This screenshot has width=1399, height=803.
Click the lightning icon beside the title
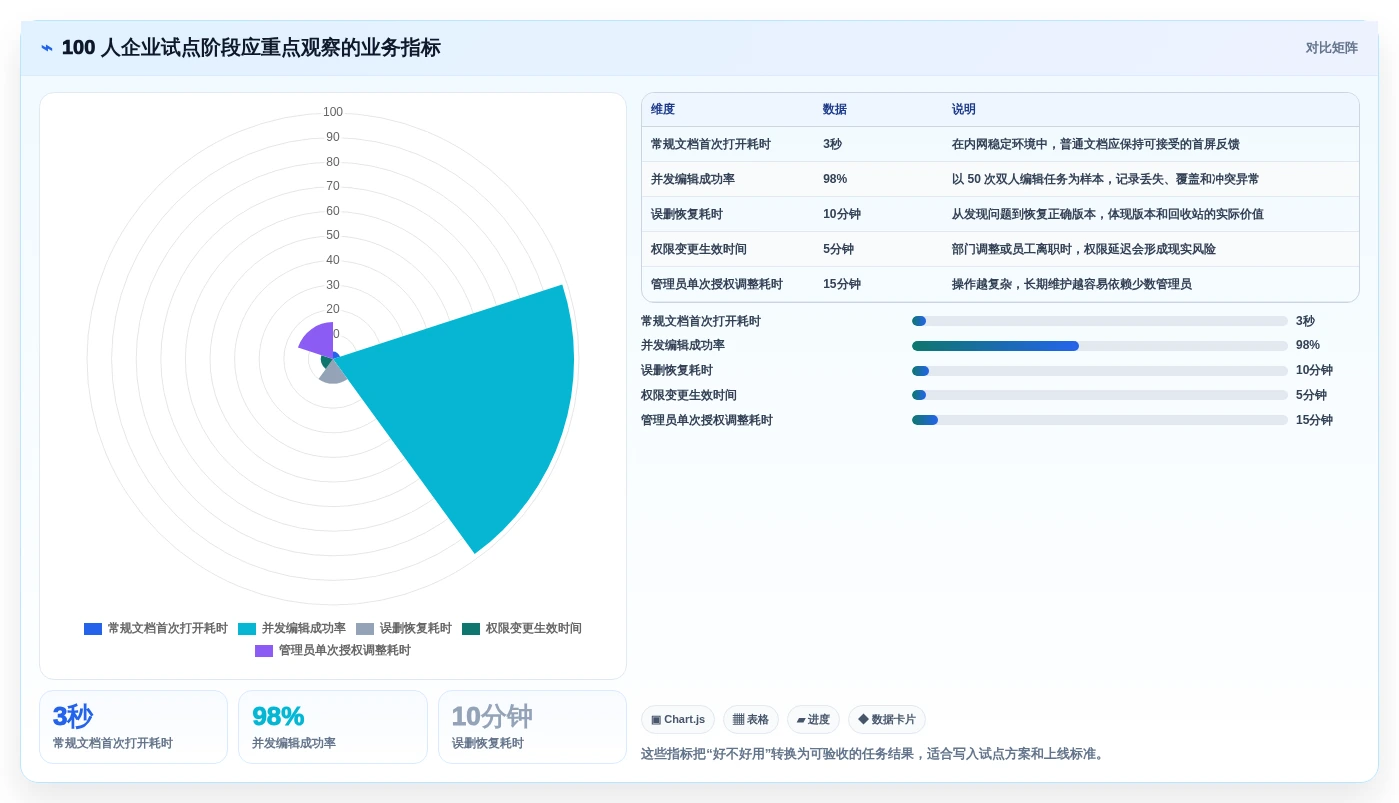click(47, 48)
